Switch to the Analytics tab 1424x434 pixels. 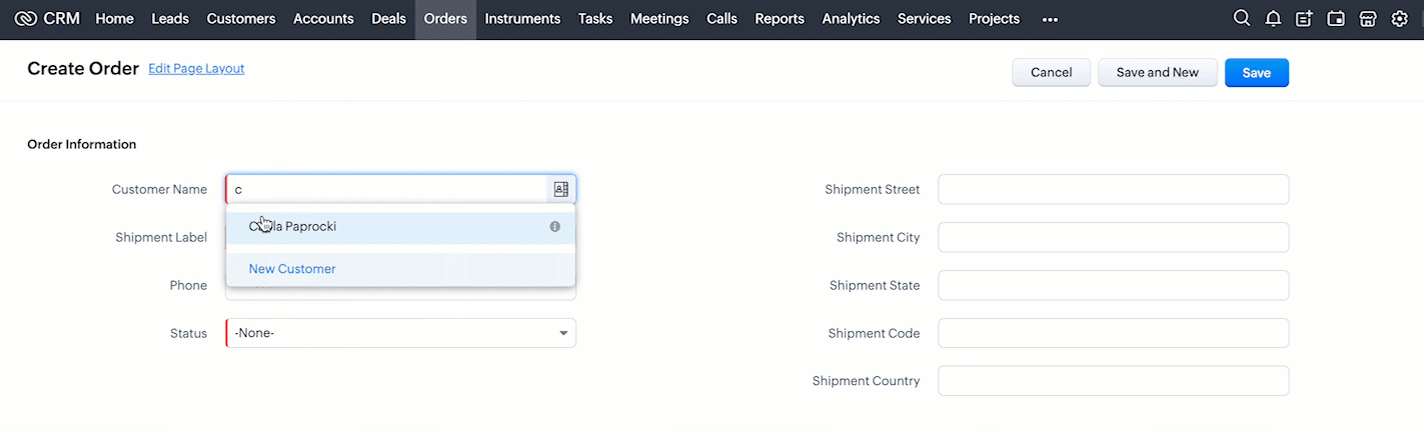point(851,19)
